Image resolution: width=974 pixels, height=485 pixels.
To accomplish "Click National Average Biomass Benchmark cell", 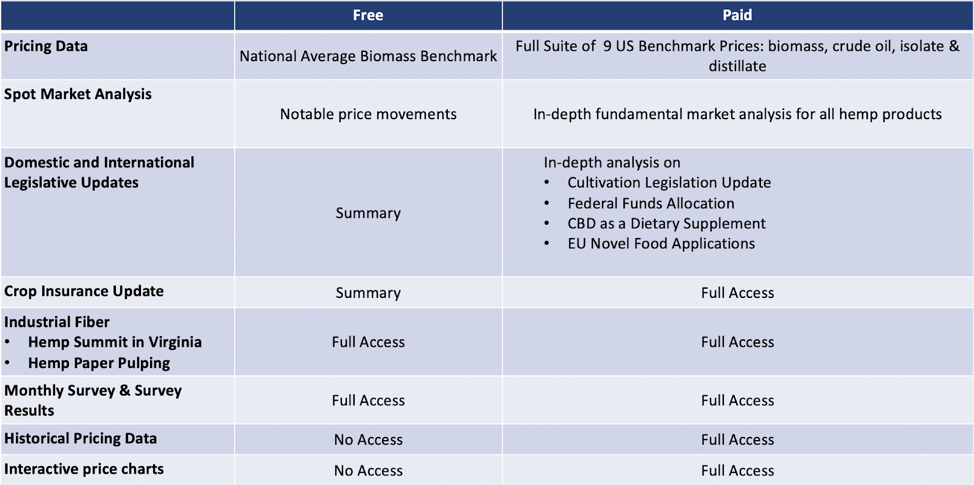I will click(368, 56).
